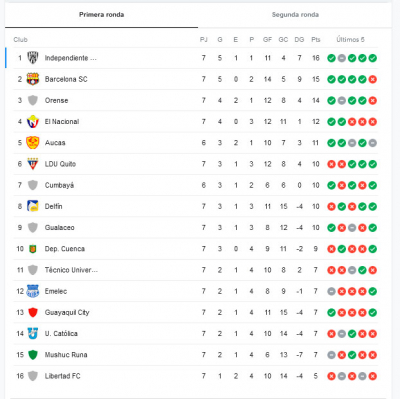
Task: Click the U. Católica crest icon
Action: [x=33, y=333]
